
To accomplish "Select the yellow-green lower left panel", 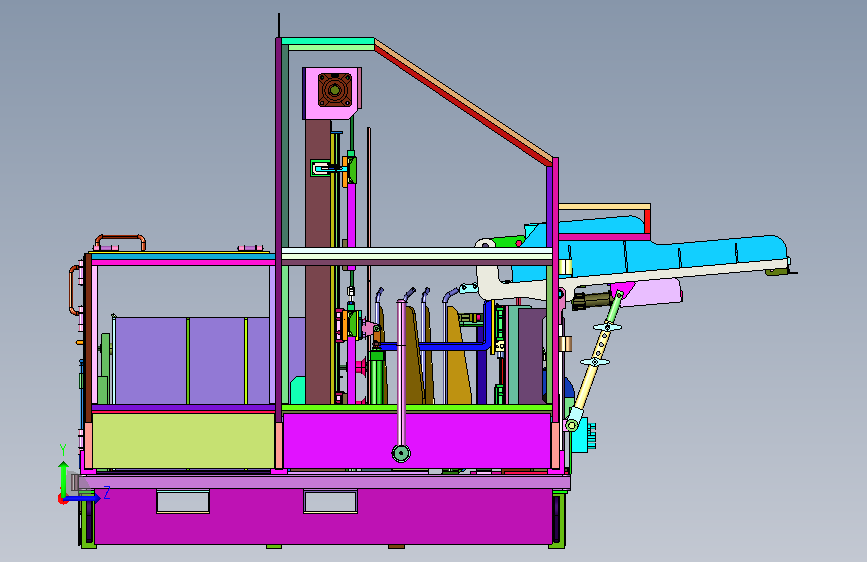I will [183, 441].
